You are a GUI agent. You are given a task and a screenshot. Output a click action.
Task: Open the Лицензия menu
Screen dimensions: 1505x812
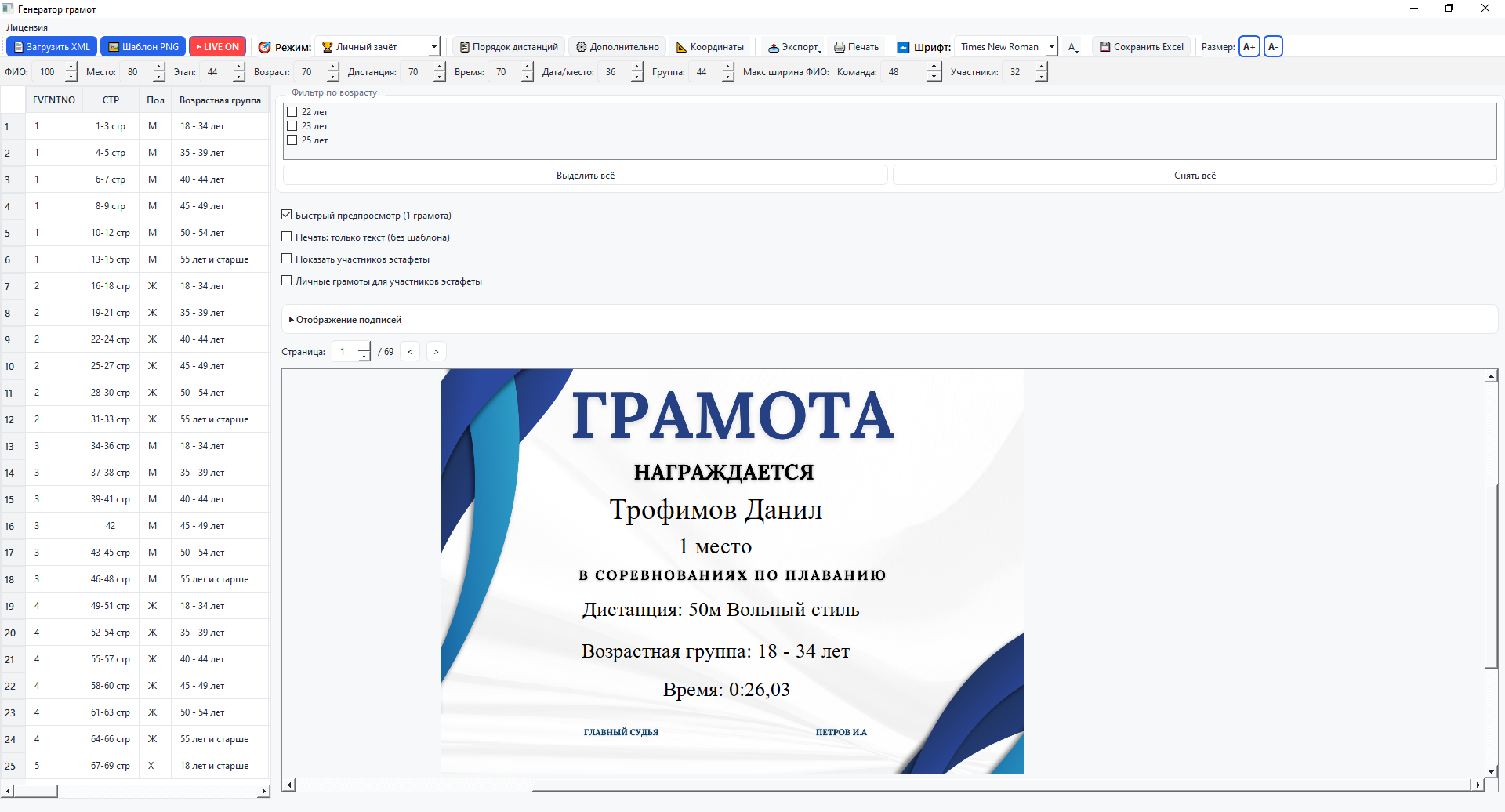27,27
